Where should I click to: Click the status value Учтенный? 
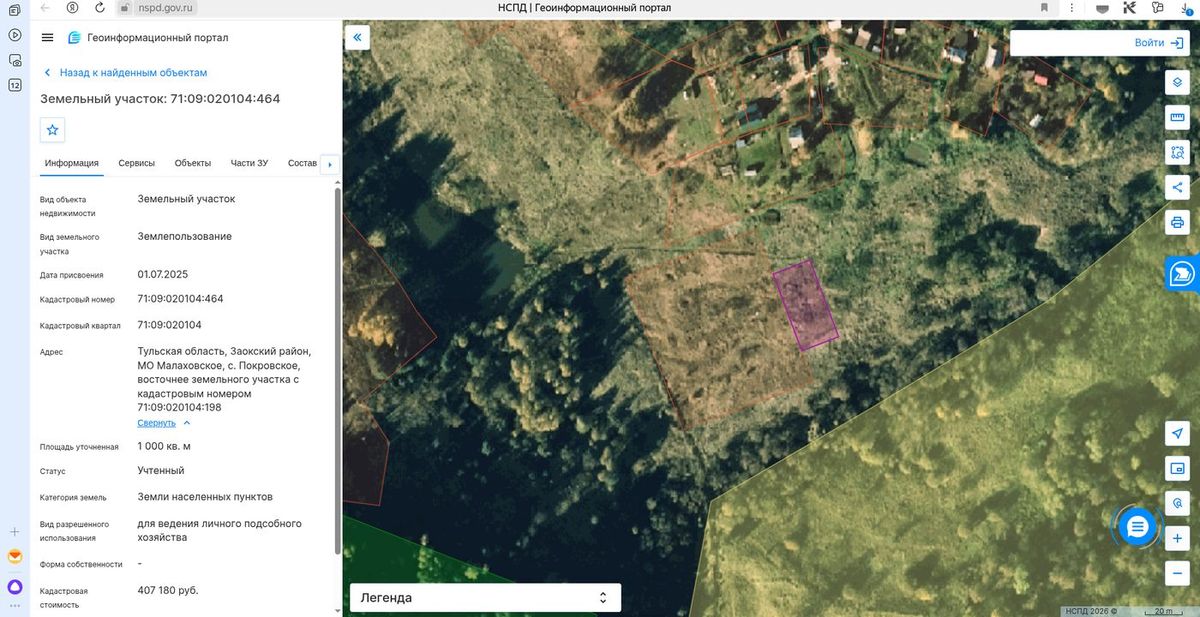(161, 470)
